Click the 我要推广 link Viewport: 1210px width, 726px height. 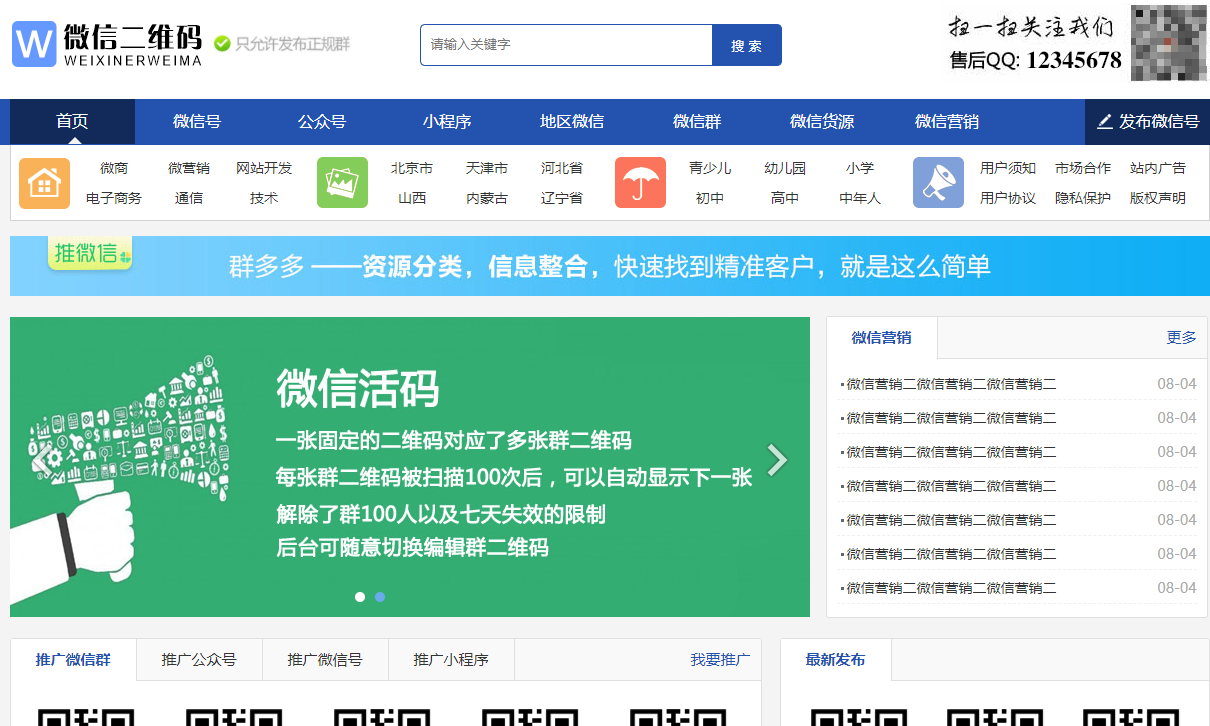click(x=720, y=660)
